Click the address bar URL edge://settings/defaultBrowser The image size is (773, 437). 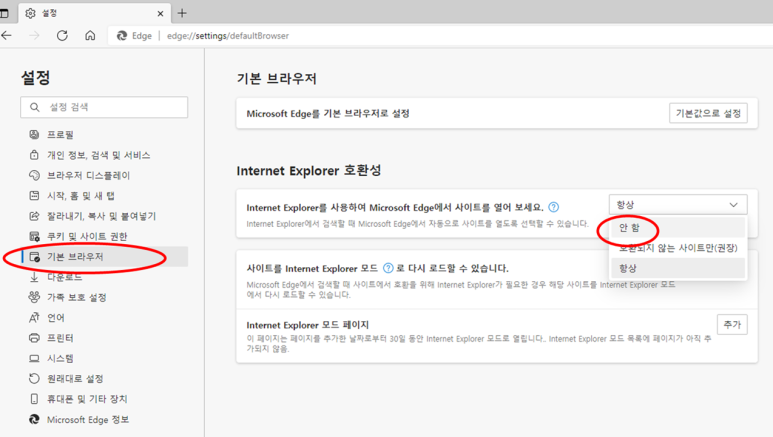[x=228, y=36]
